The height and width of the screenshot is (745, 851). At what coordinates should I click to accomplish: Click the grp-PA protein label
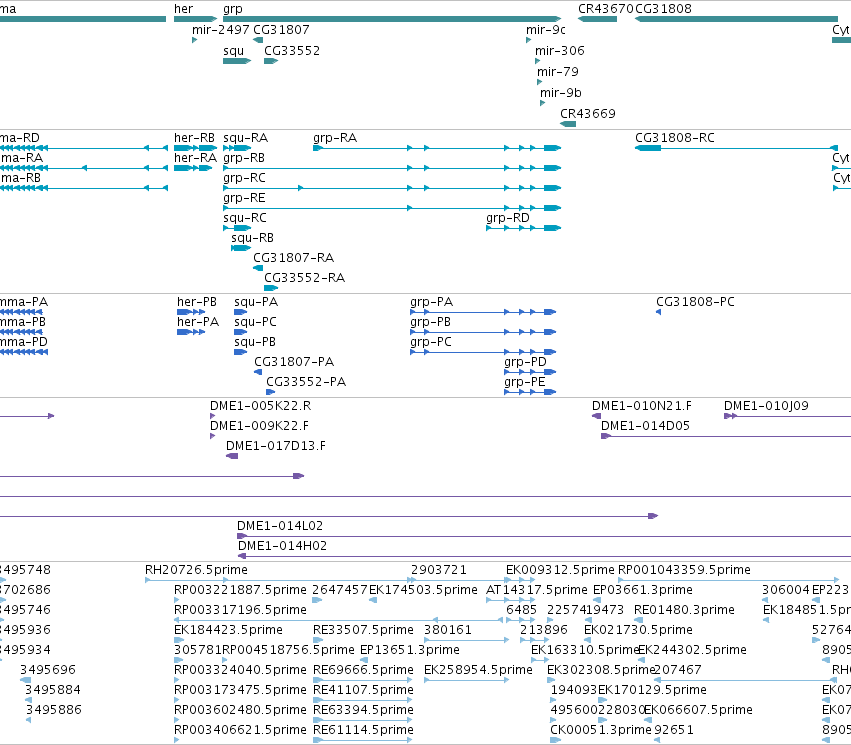click(431, 302)
